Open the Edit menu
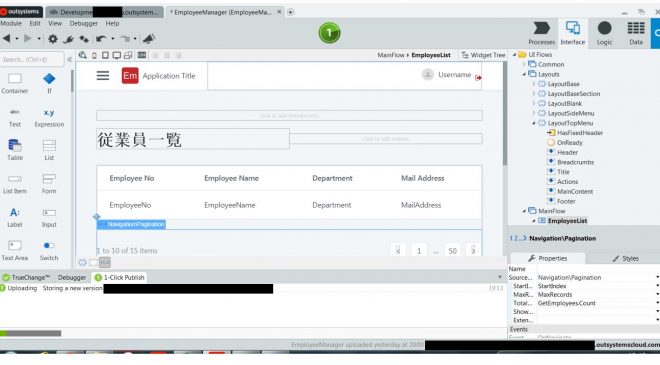This screenshot has width=660, height=365. [x=35, y=24]
